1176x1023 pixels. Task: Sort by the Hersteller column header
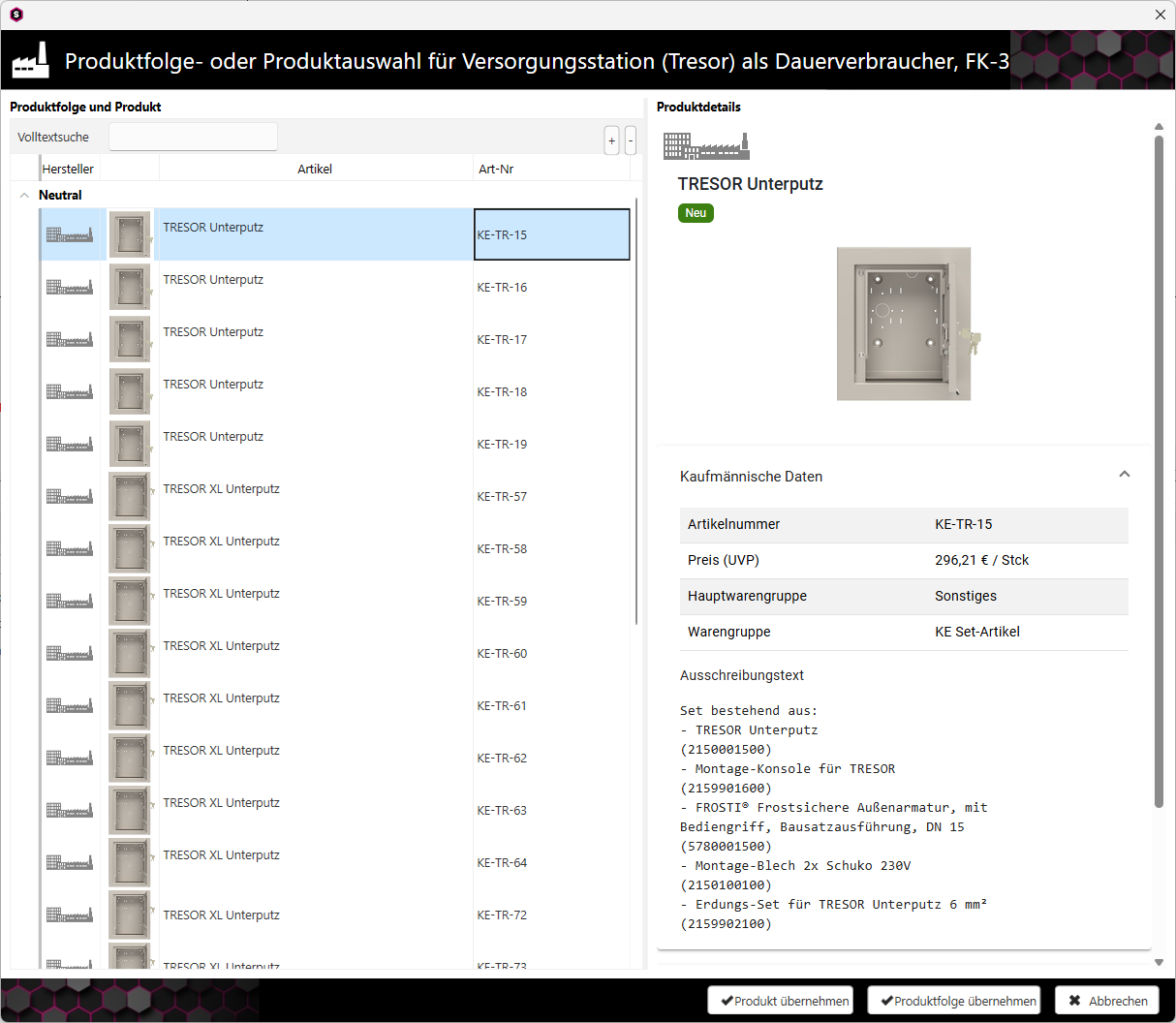[68, 169]
